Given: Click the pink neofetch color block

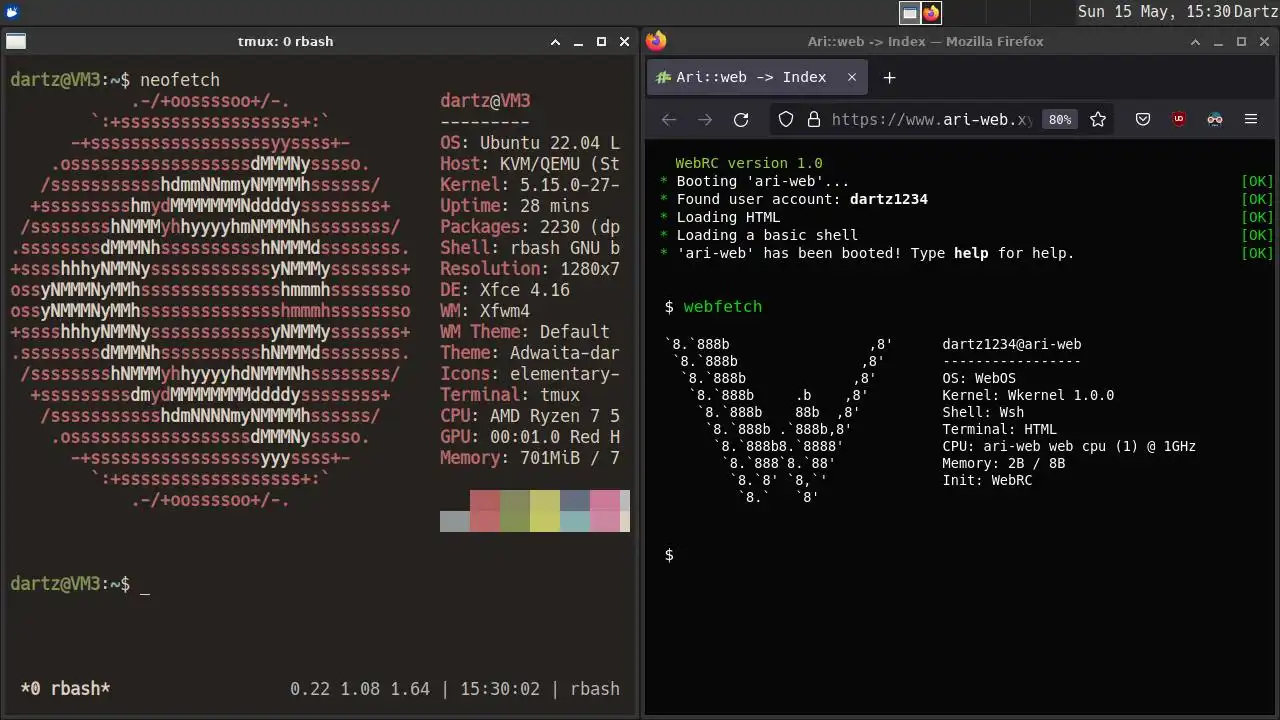Looking at the screenshot, I should click(605, 511).
